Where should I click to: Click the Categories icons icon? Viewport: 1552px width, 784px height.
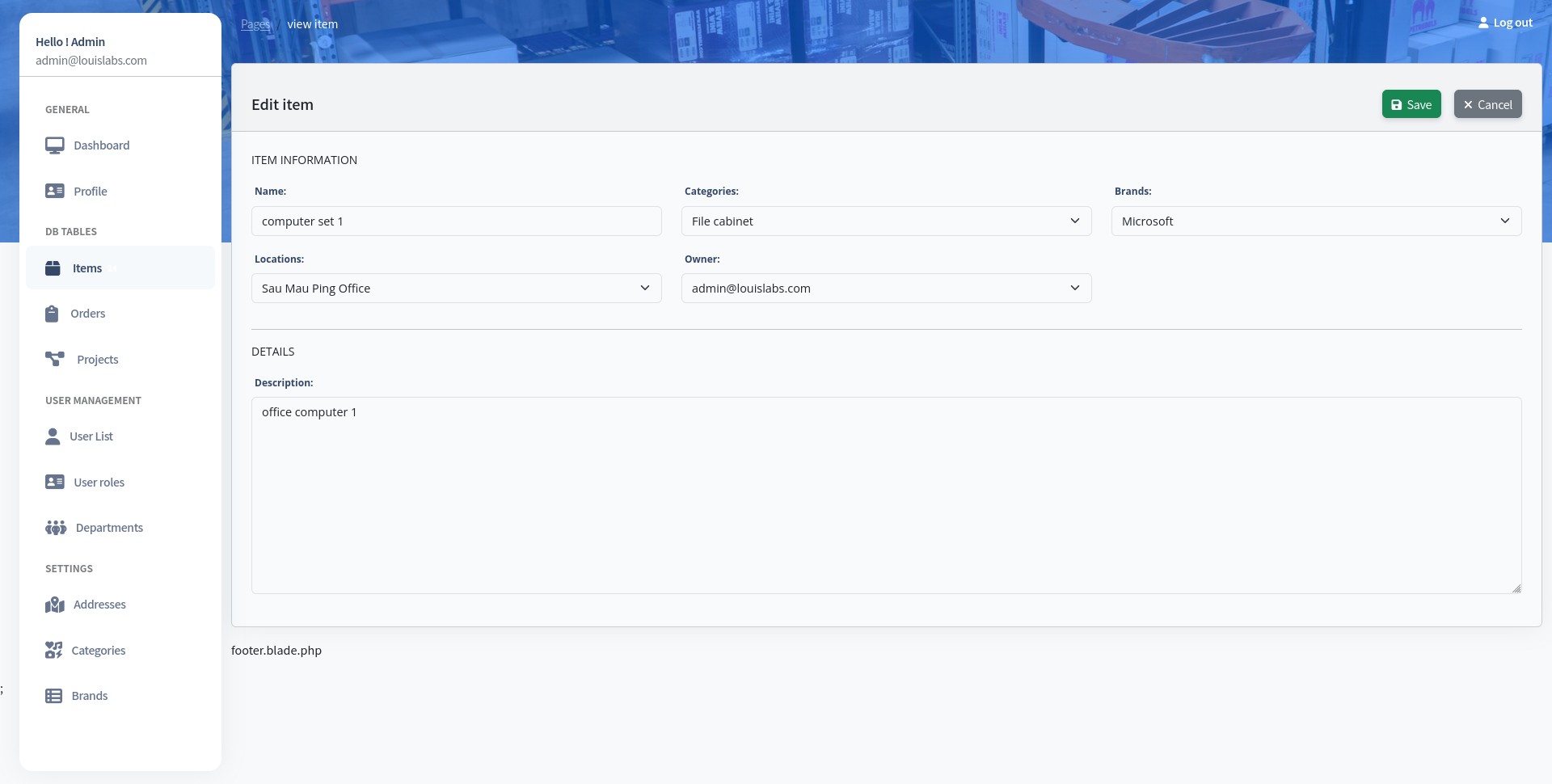[53, 651]
